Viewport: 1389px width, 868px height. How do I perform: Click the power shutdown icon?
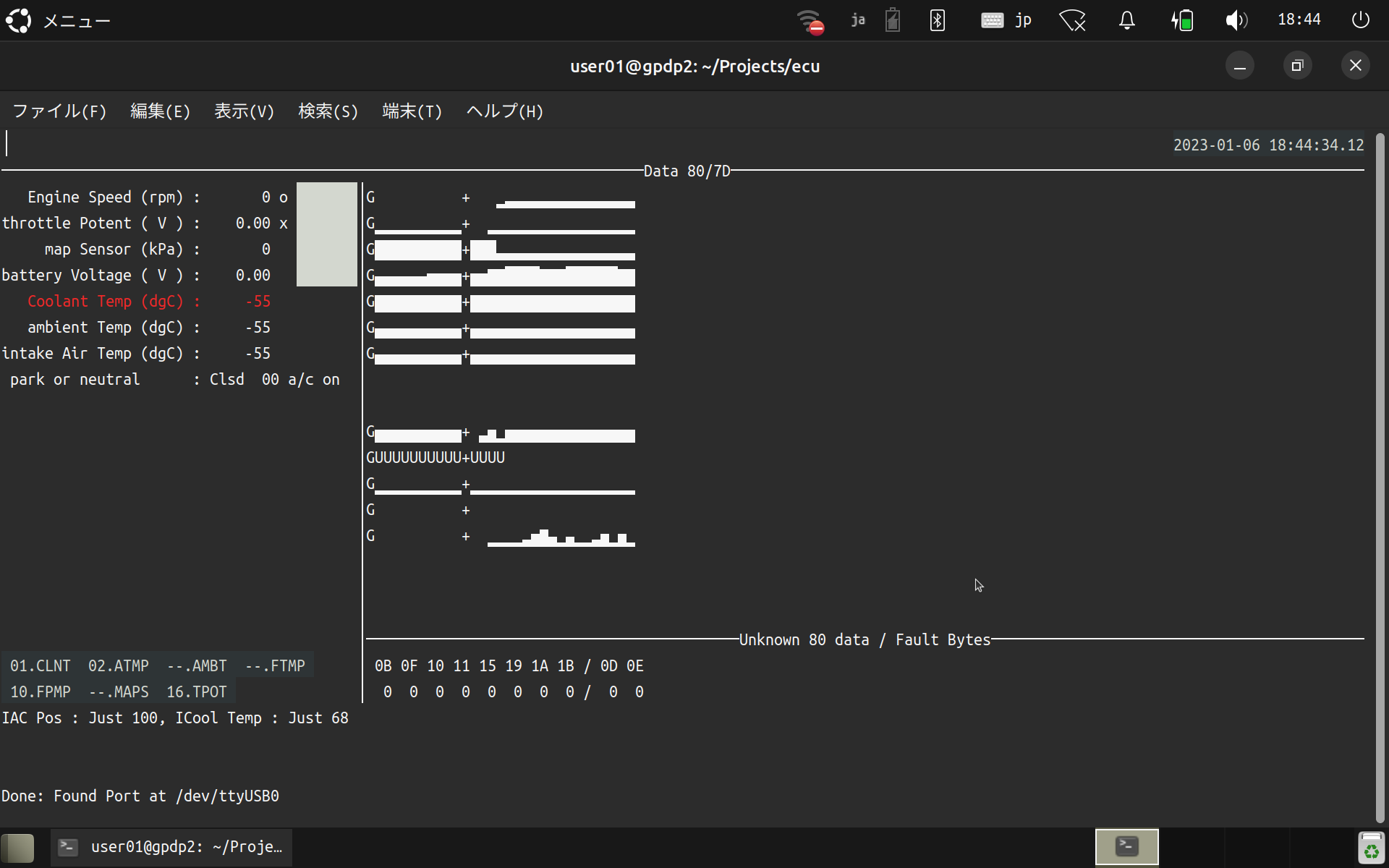(1360, 20)
